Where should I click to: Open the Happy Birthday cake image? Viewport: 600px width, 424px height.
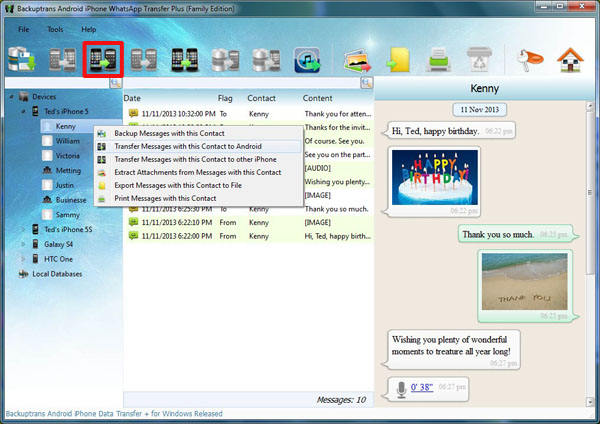(x=435, y=177)
